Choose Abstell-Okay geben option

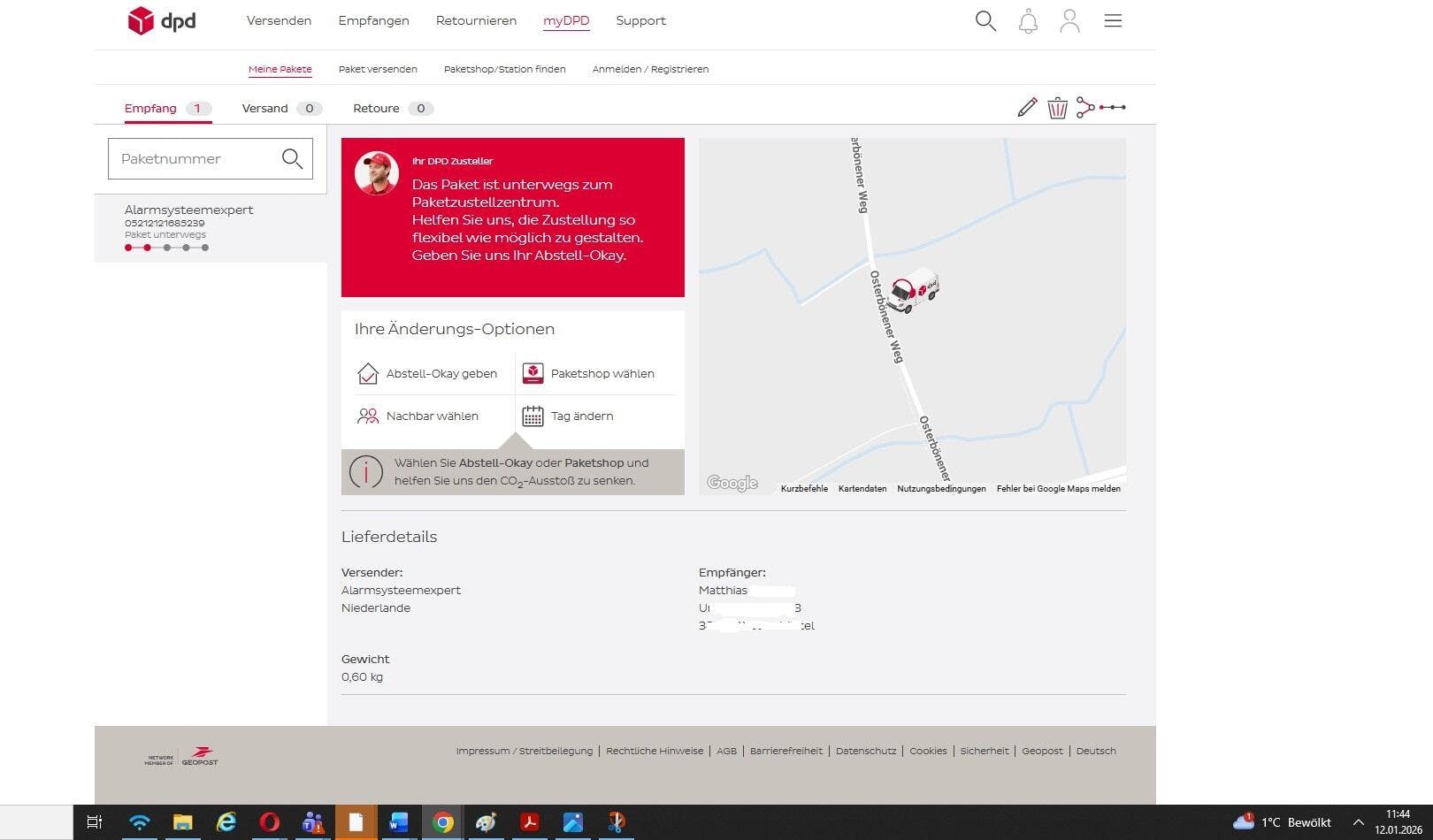click(x=427, y=374)
